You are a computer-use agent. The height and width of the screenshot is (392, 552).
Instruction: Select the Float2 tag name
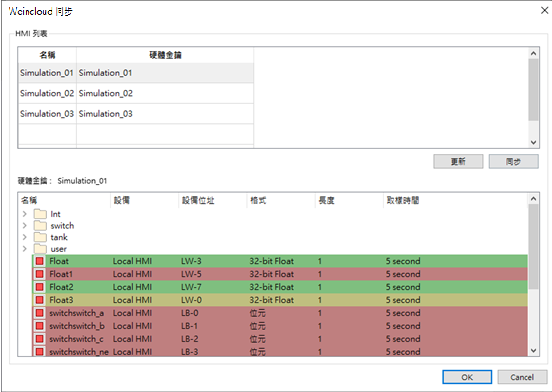tap(61, 287)
